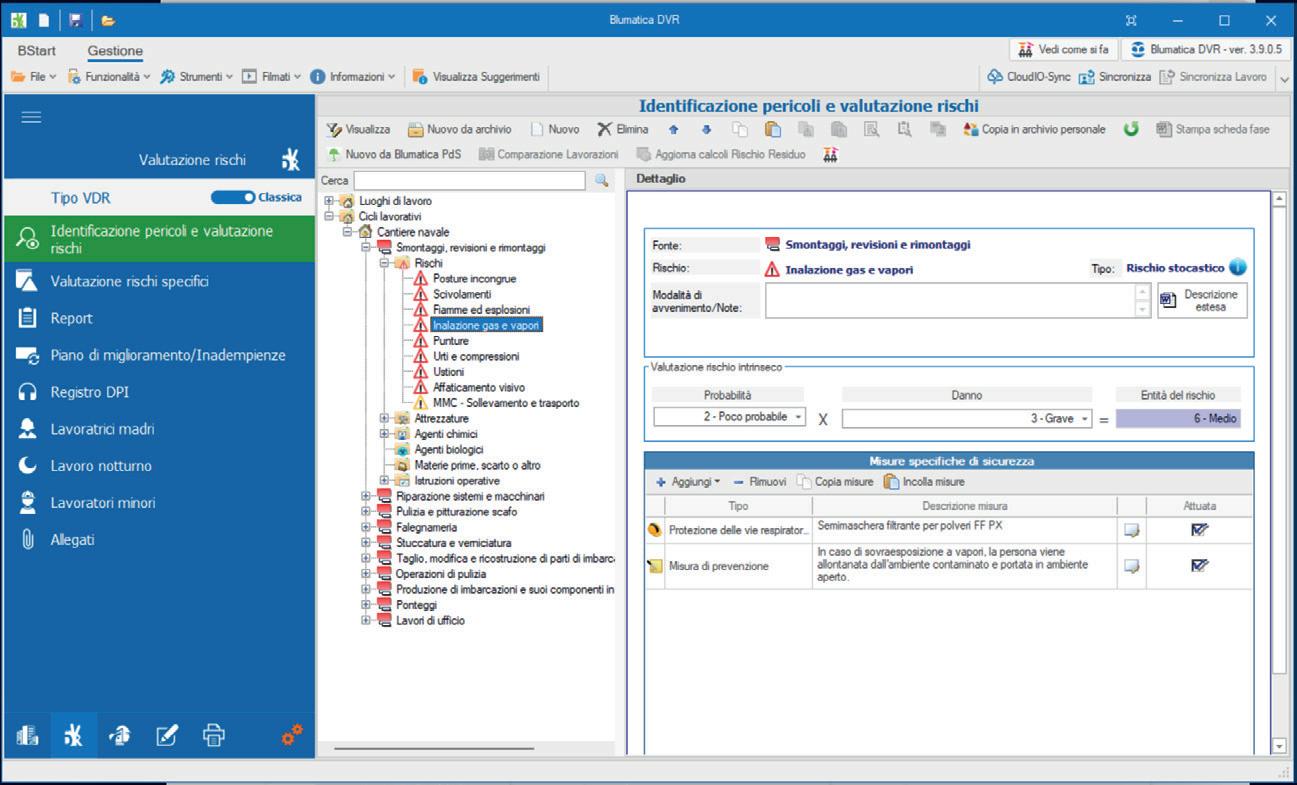Viewport: 1297px width, 785px height.
Task: Expand the Attrezzature tree node
Action: (385, 419)
